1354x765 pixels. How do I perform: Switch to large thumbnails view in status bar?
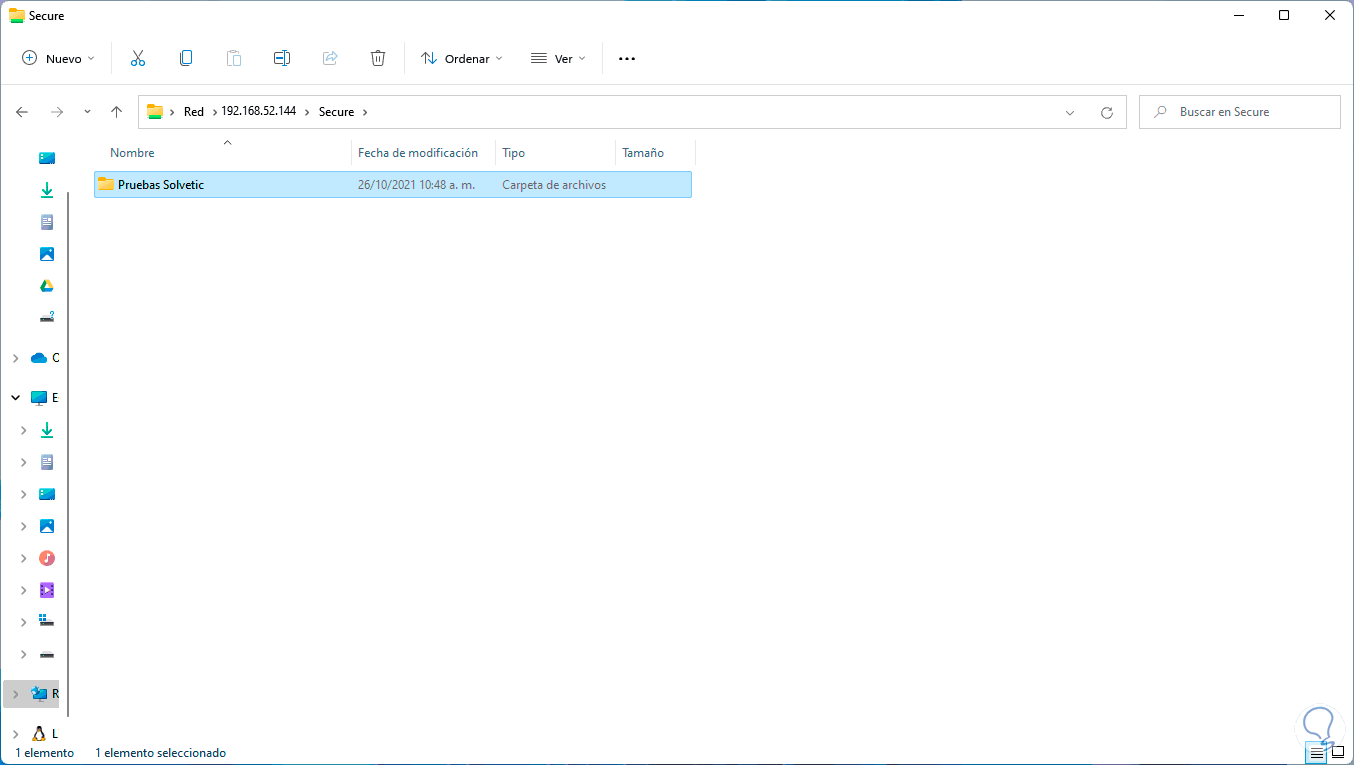(x=1338, y=752)
